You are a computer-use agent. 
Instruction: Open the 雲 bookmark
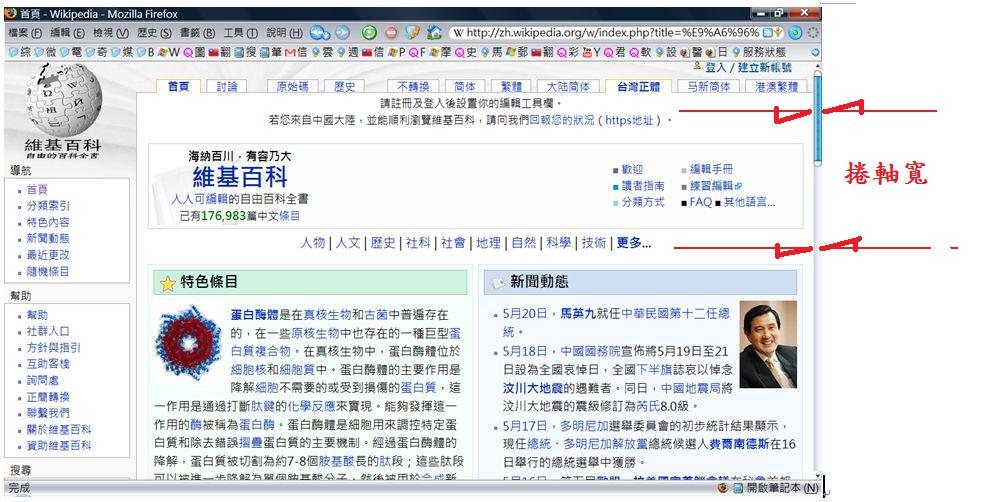pyautogui.click(x=321, y=52)
